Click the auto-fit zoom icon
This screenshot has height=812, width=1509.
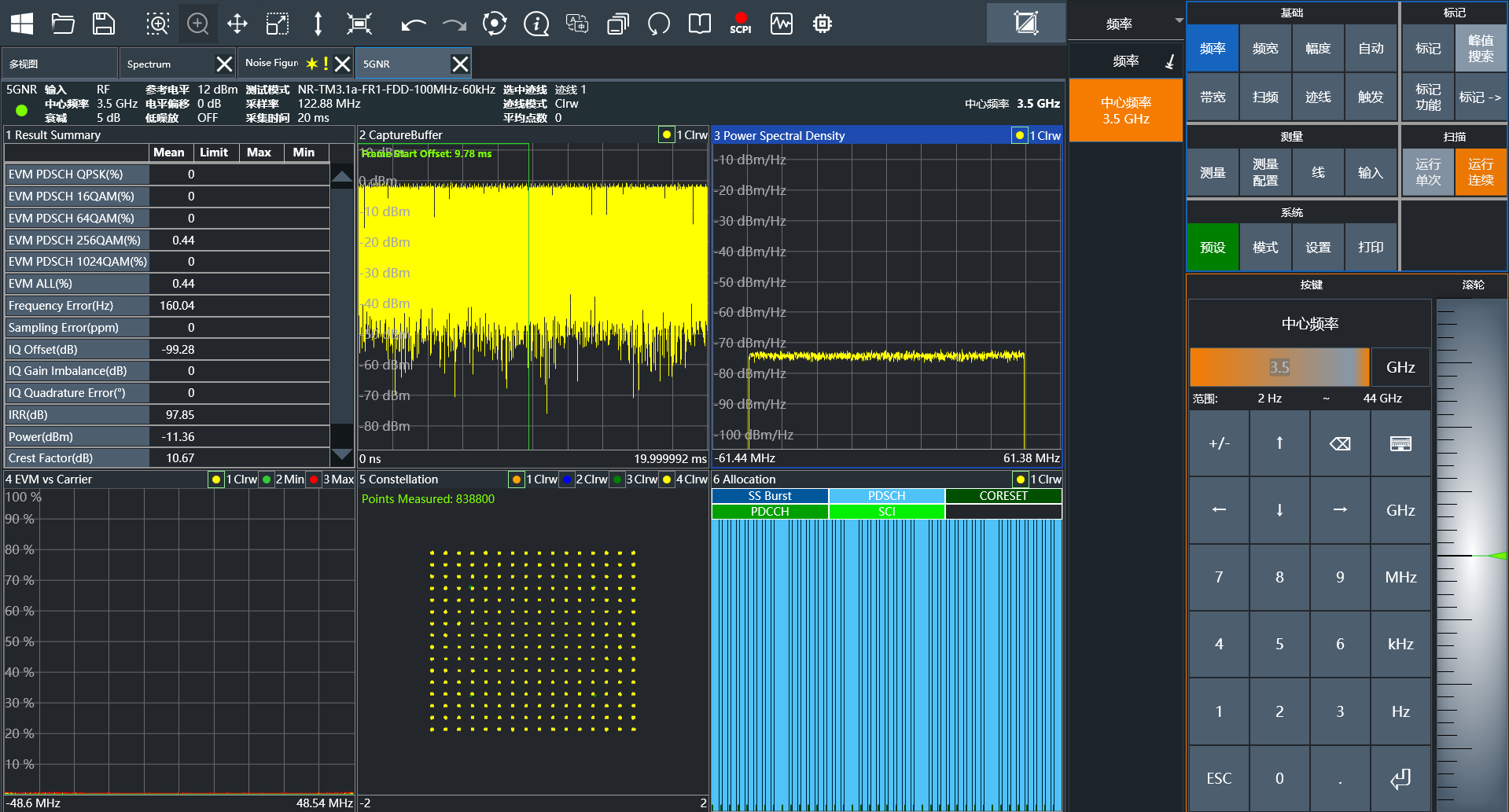click(x=359, y=24)
